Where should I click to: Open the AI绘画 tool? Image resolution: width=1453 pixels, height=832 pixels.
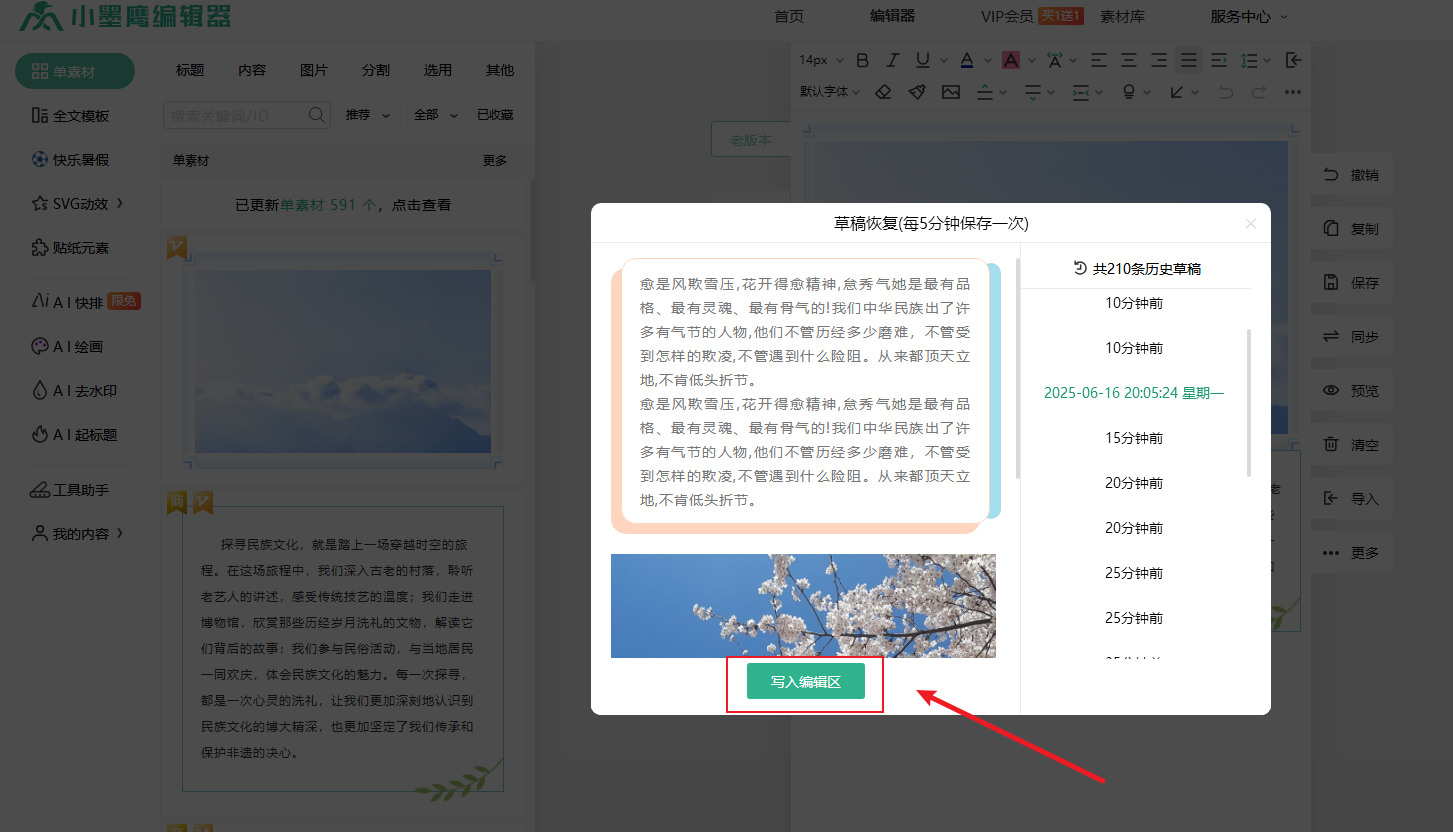pos(67,346)
